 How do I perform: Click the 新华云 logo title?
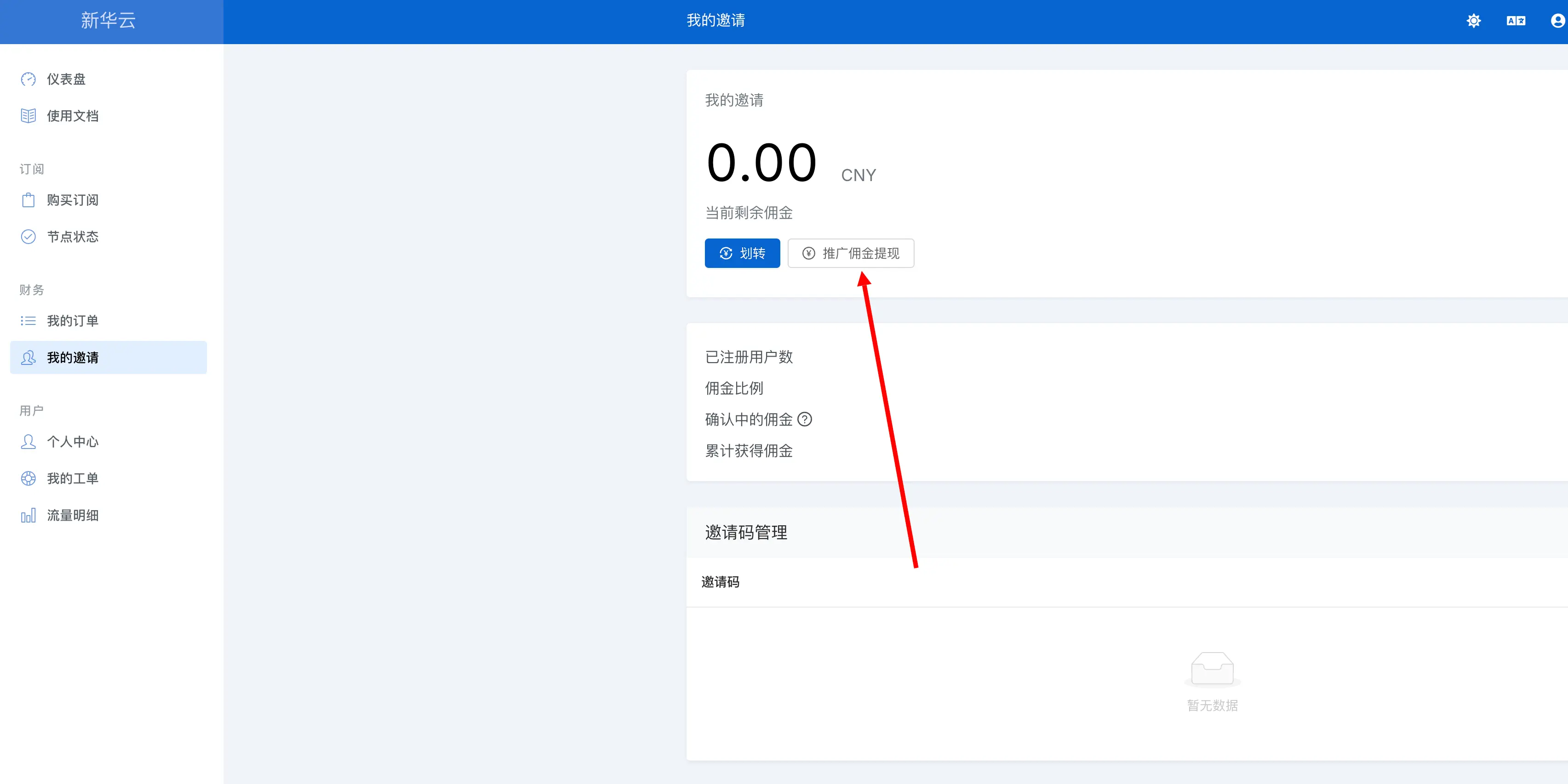click(109, 21)
